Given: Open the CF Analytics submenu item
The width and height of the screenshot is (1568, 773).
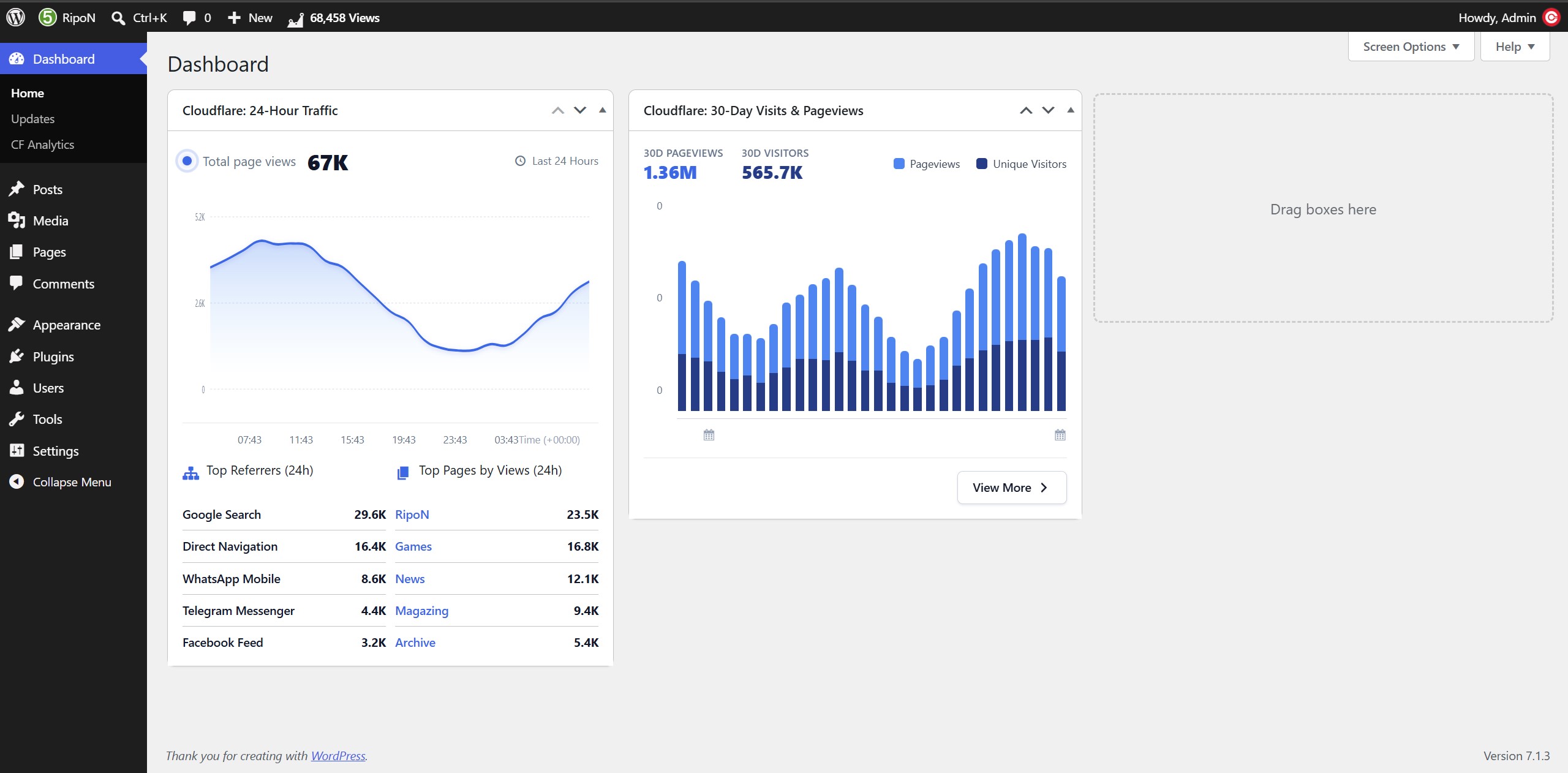Looking at the screenshot, I should 43,145.
